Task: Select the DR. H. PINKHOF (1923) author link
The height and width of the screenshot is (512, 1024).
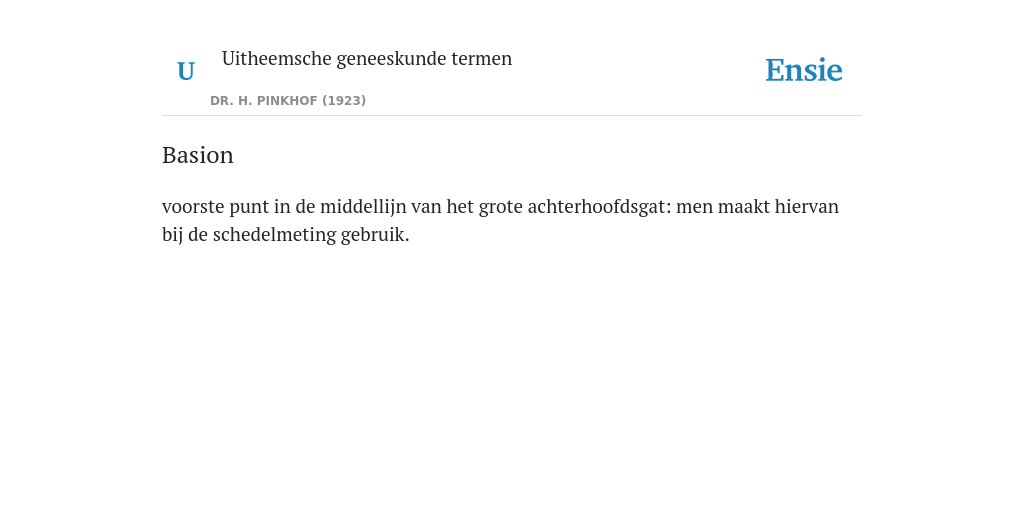Action: 288,101
